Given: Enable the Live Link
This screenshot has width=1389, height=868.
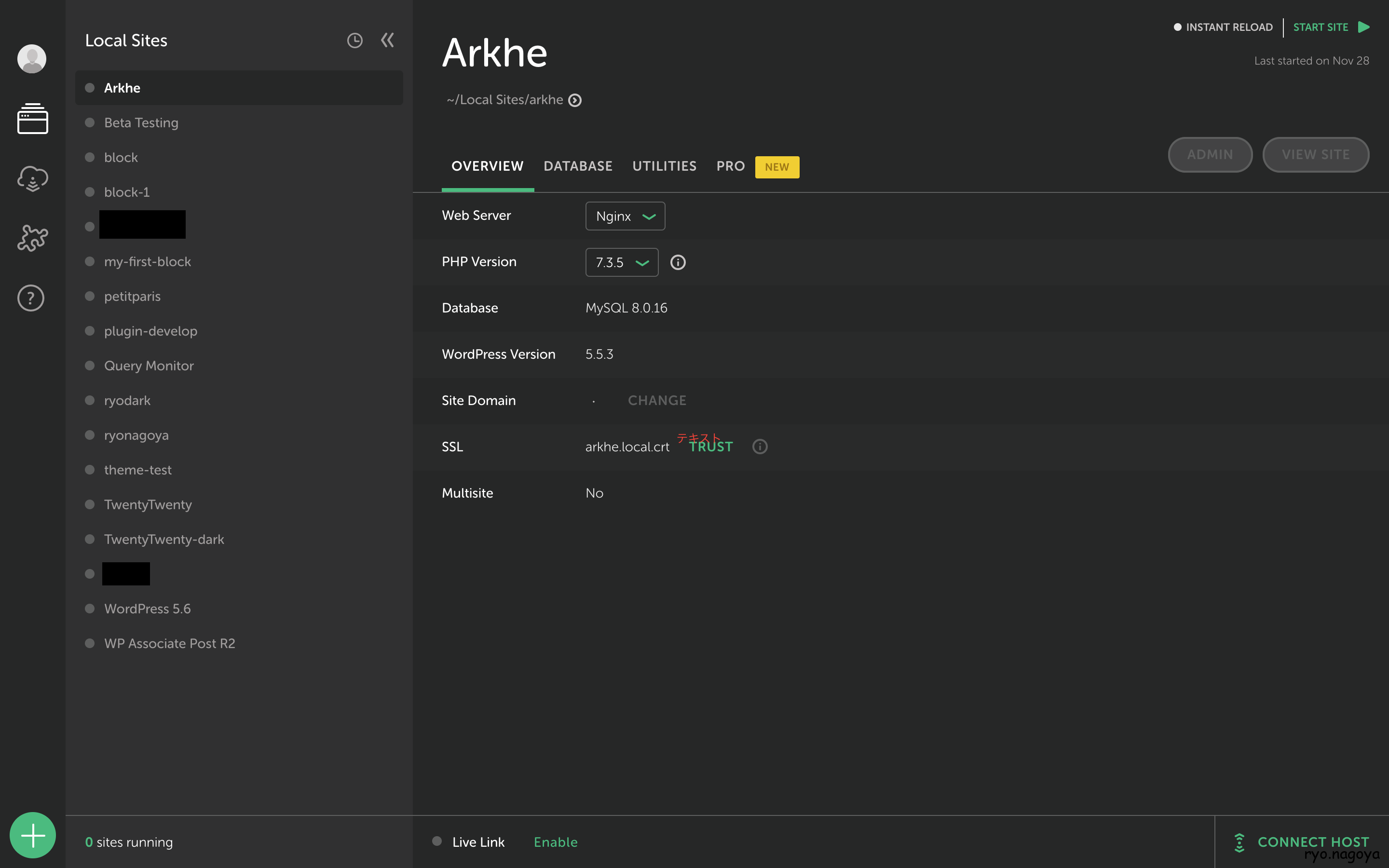Looking at the screenshot, I should (555, 841).
